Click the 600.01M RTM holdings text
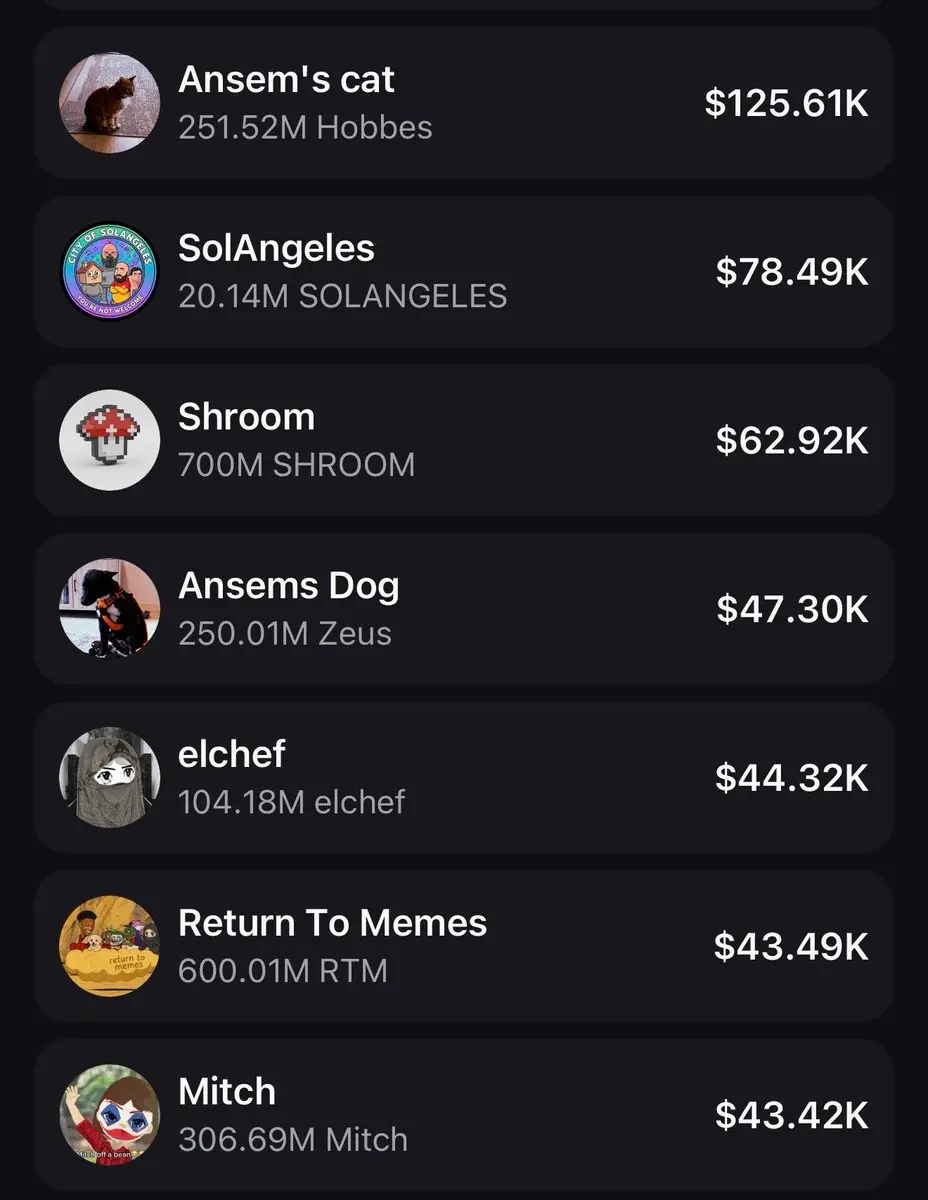 click(283, 970)
